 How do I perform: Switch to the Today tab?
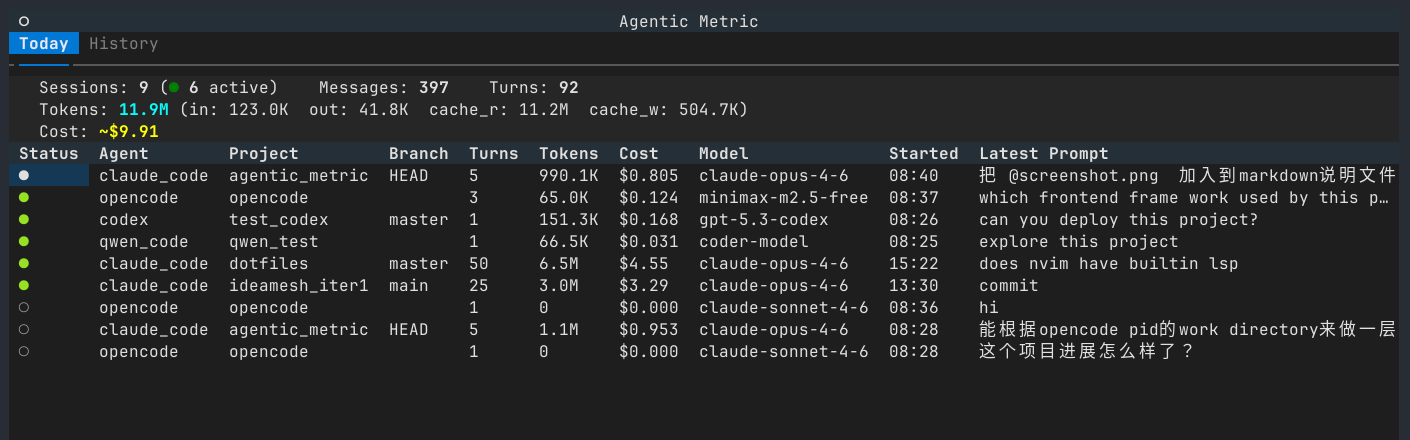44,43
